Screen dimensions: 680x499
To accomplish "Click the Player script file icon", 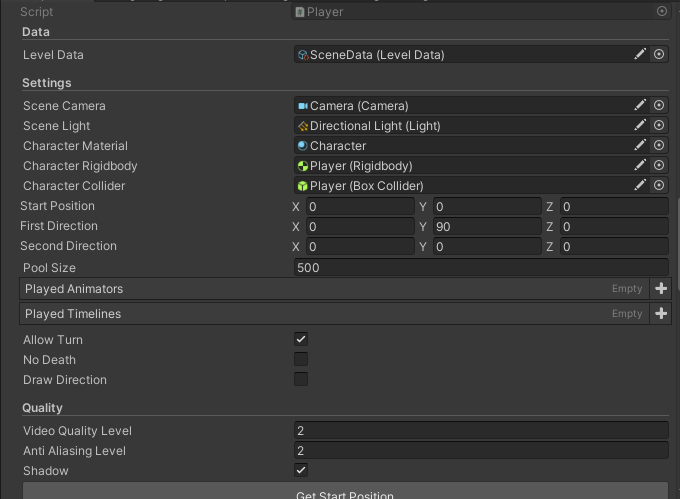I will [x=300, y=12].
